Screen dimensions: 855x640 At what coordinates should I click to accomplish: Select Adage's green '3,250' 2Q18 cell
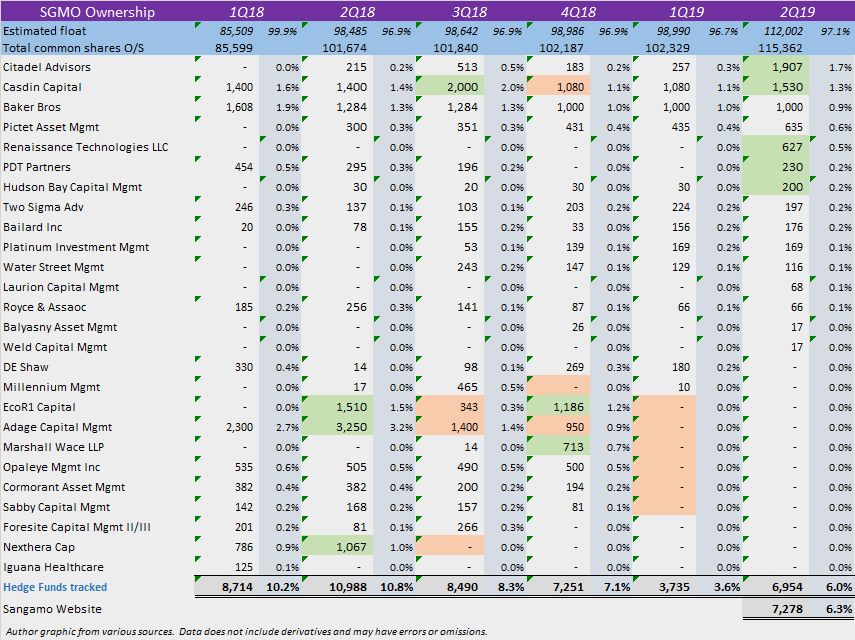(x=337, y=427)
